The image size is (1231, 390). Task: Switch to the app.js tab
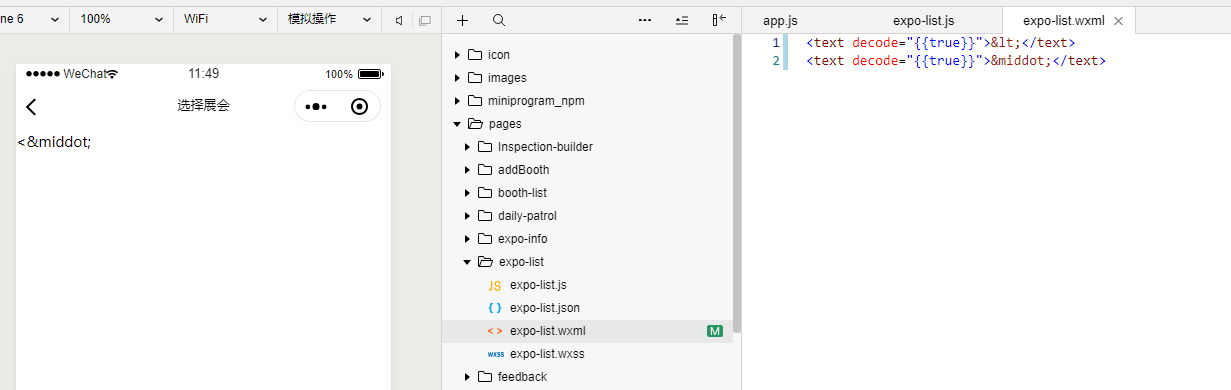click(780, 20)
